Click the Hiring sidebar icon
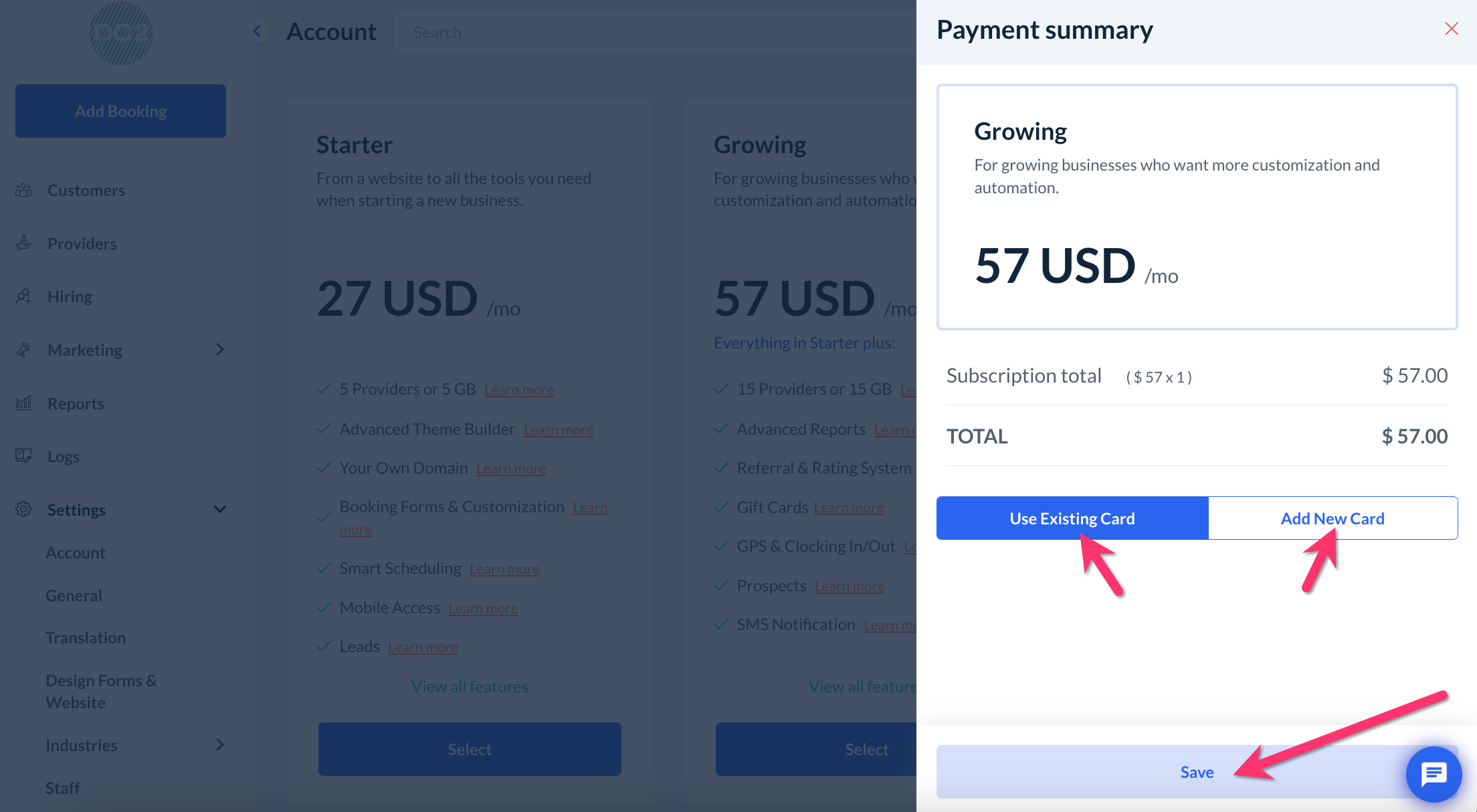 tap(23, 296)
